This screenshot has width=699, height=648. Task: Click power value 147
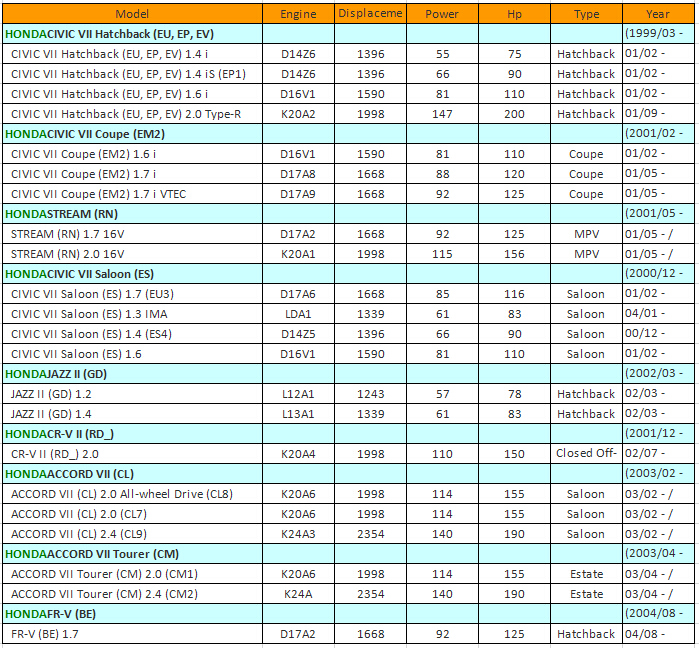coord(442,114)
